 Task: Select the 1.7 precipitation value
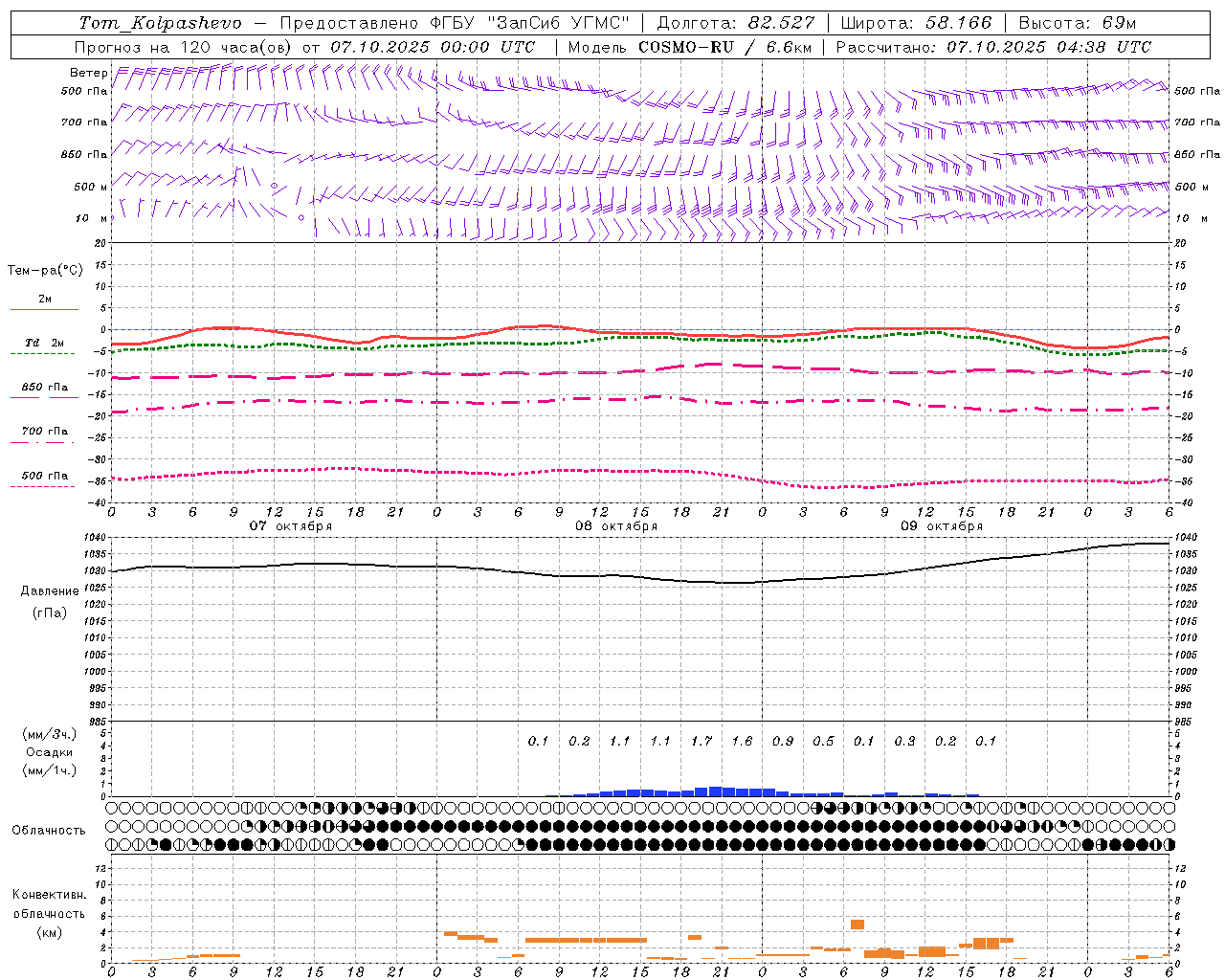pos(702,741)
